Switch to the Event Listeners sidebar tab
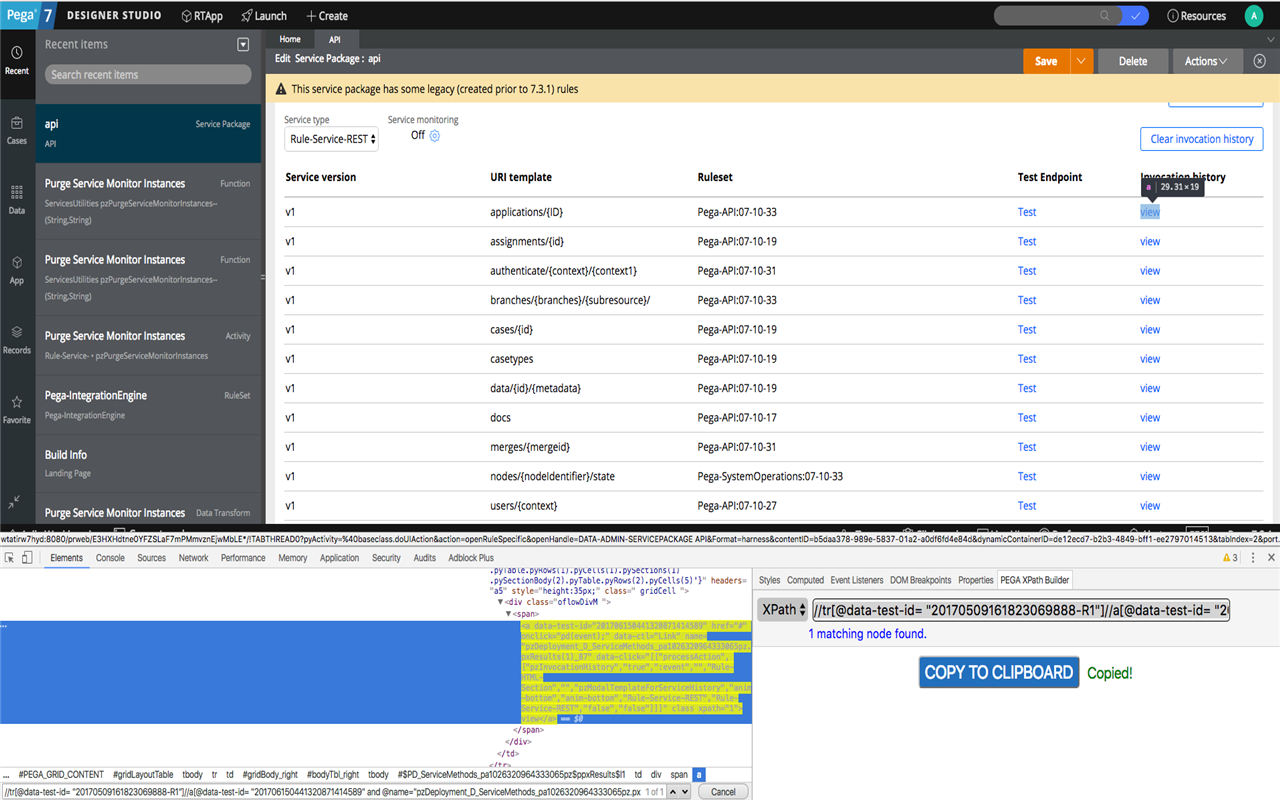 (x=857, y=580)
